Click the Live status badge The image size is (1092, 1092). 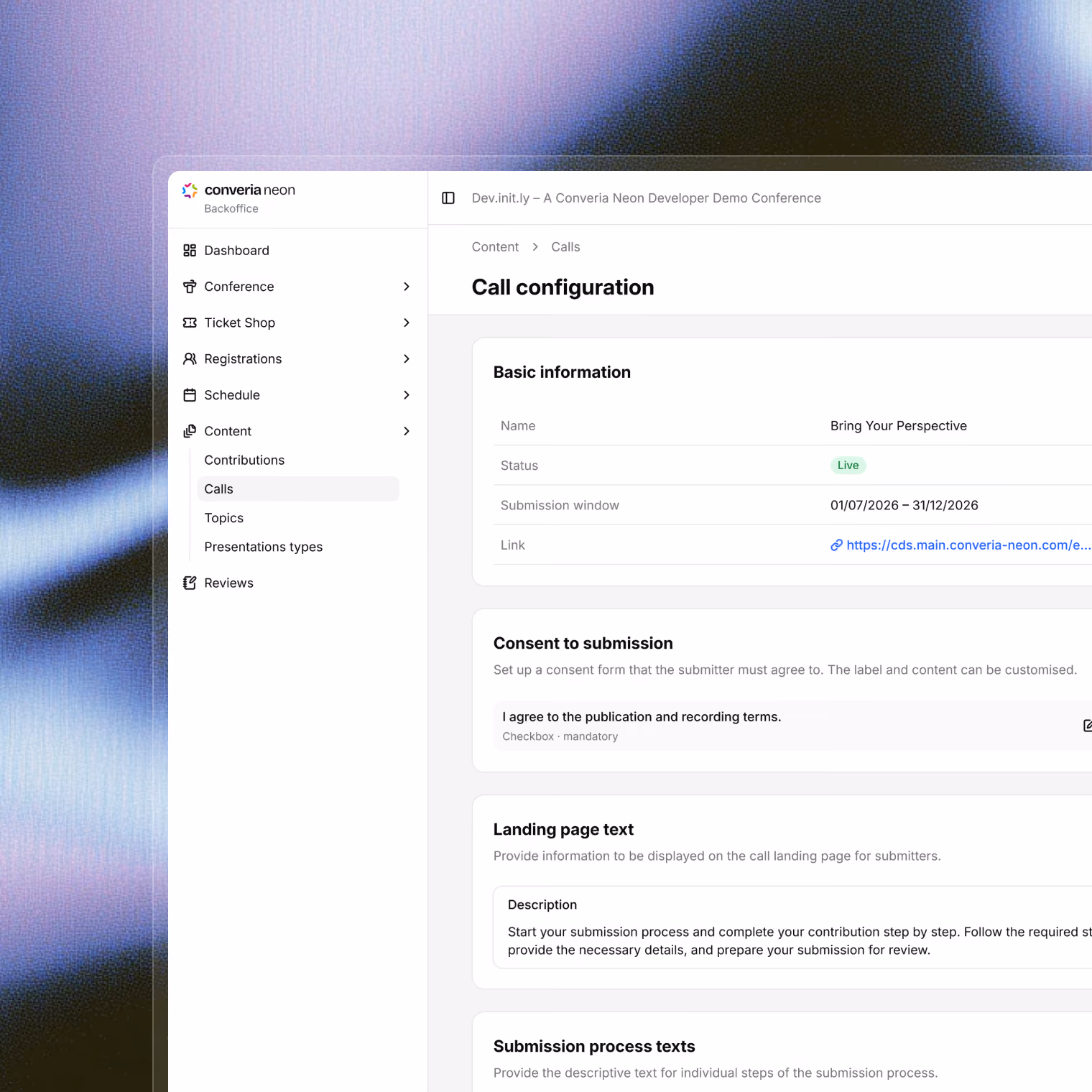pos(848,466)
